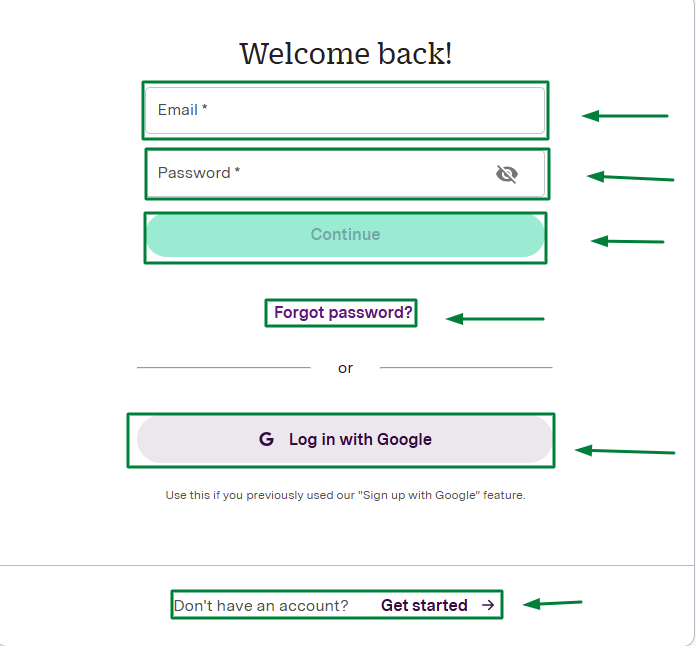Click the Sign up with Google helper text
Viewport: 696px width, 646px height.
[x=345, y=495]
